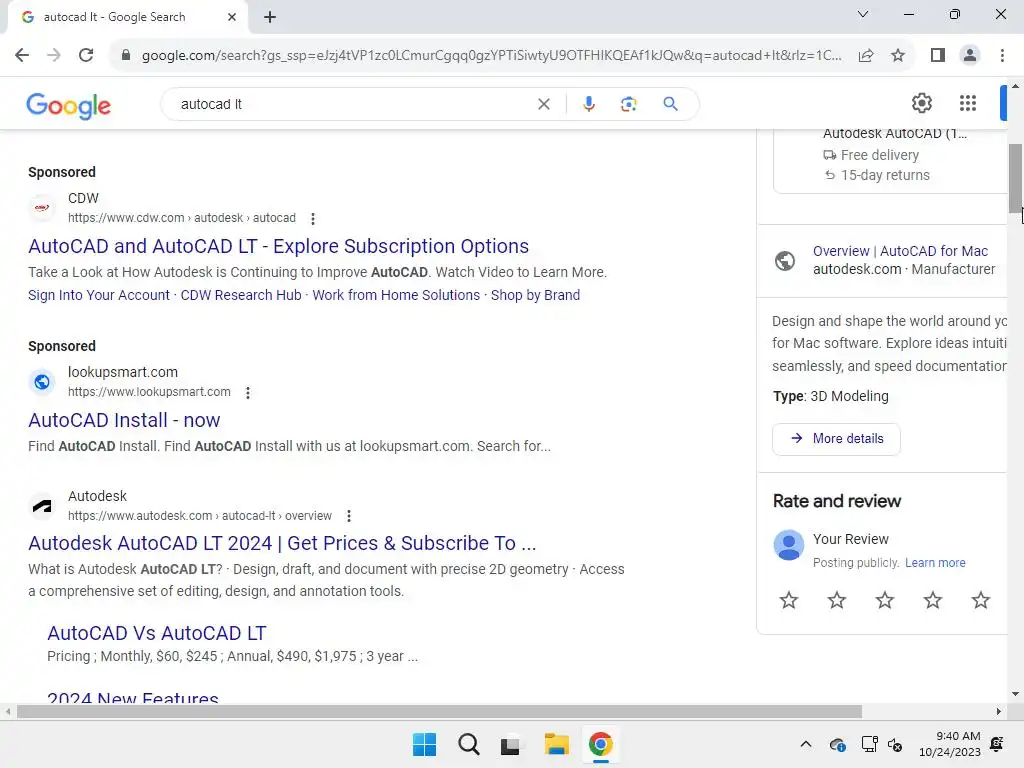This screenshot has height=768, width=1024.
Task: Click the Your Review avatar
Action: [789, 545]
